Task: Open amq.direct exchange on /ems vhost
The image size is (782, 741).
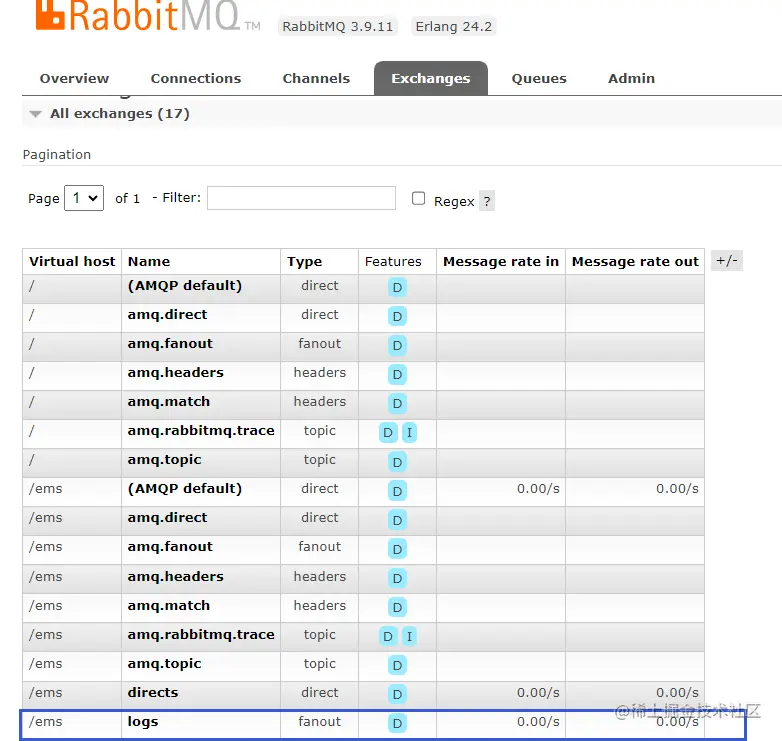Action: 167,518
